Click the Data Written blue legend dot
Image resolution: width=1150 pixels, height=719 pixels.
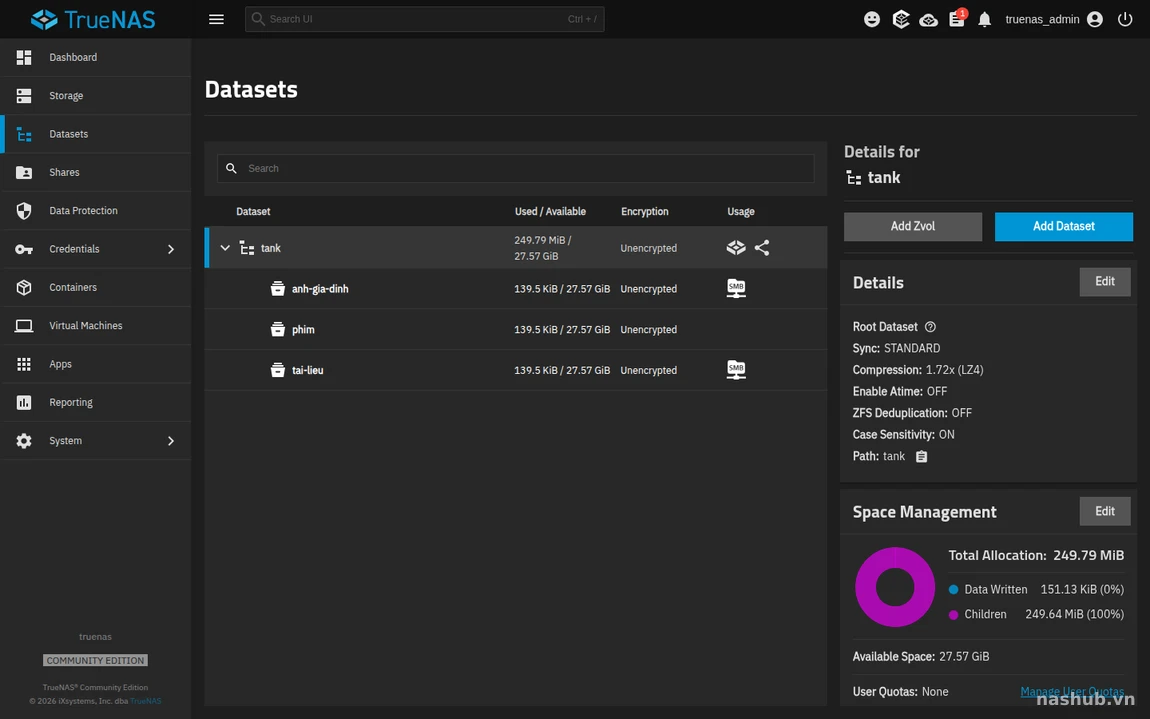coord(953,589)
